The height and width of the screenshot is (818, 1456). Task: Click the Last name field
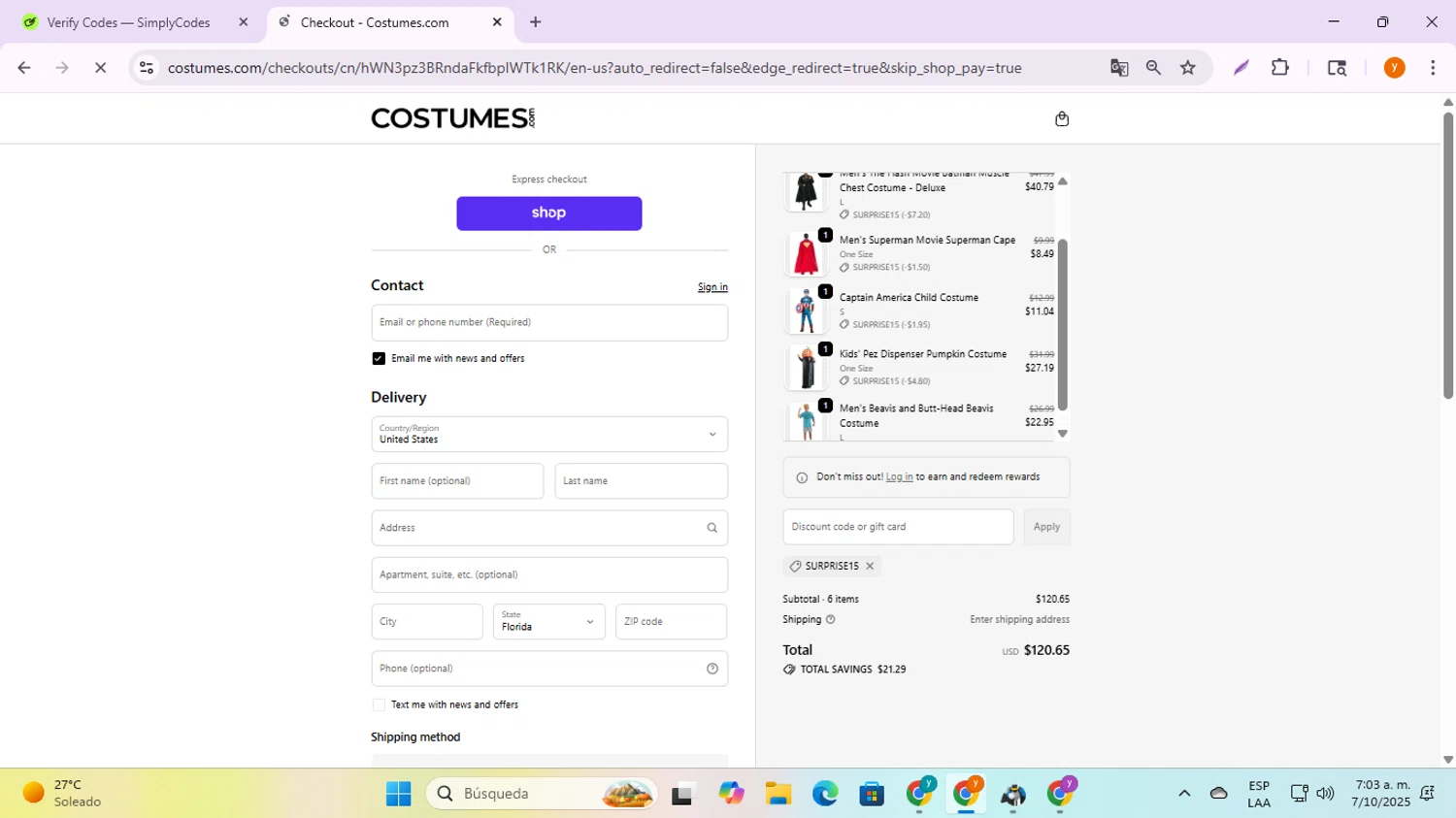(x=642, y=481)
